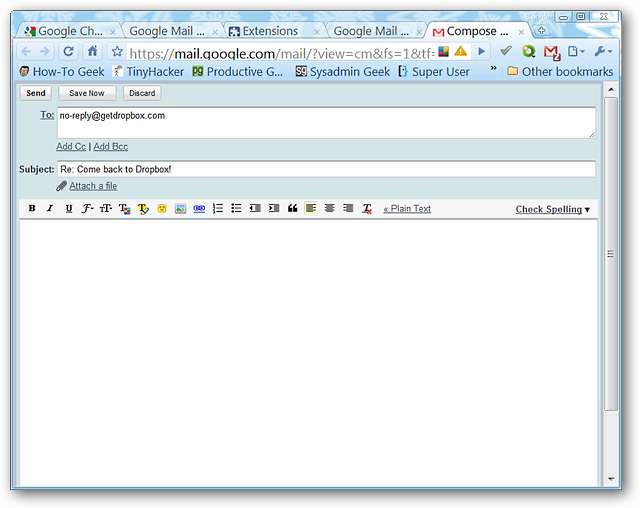Open the page menu dropdown

(x=576, y=51)
